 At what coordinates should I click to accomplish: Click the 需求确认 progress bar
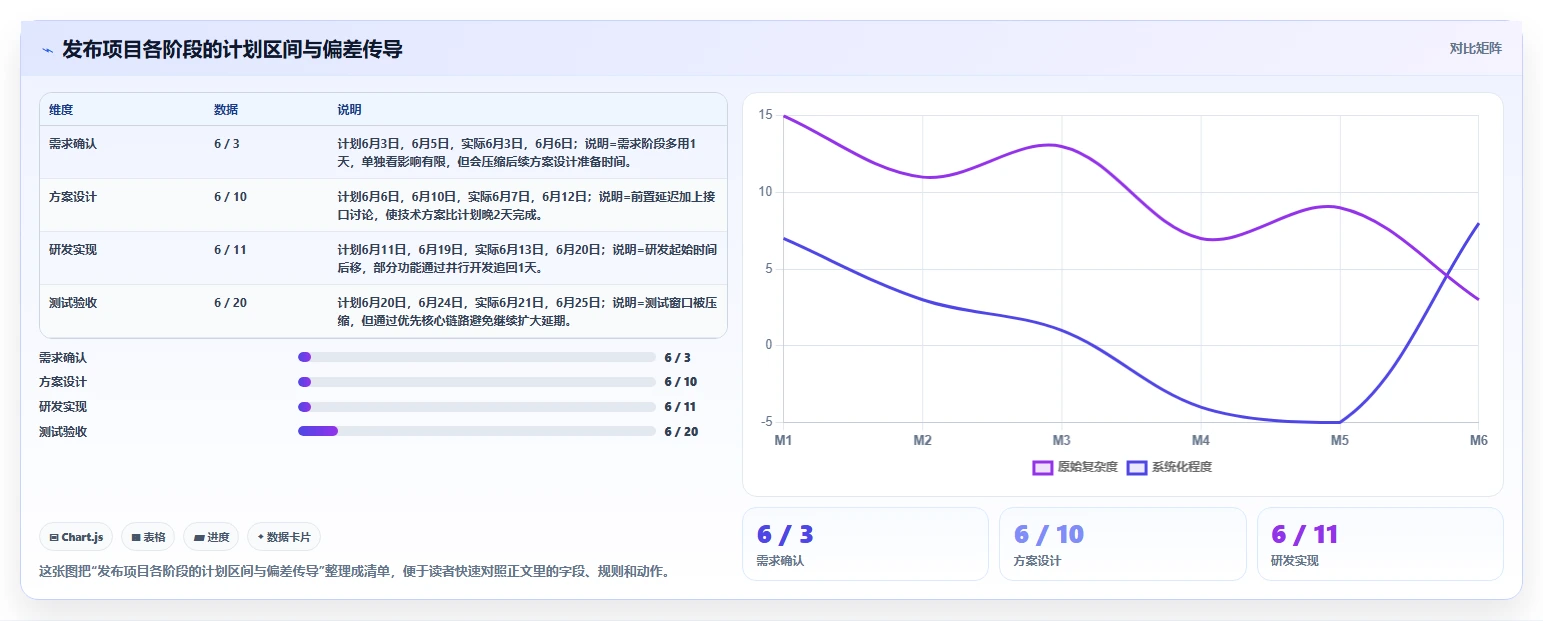point(477,357)
